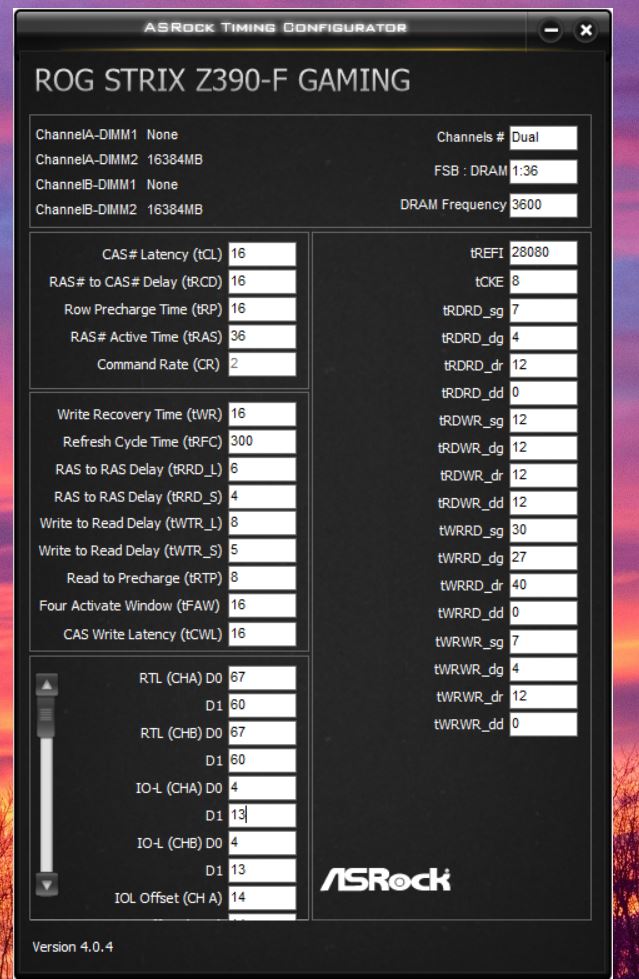
Task: Click the RTL (CHB) D0 field
Action: pyautogui.click(x=262, y=732)
